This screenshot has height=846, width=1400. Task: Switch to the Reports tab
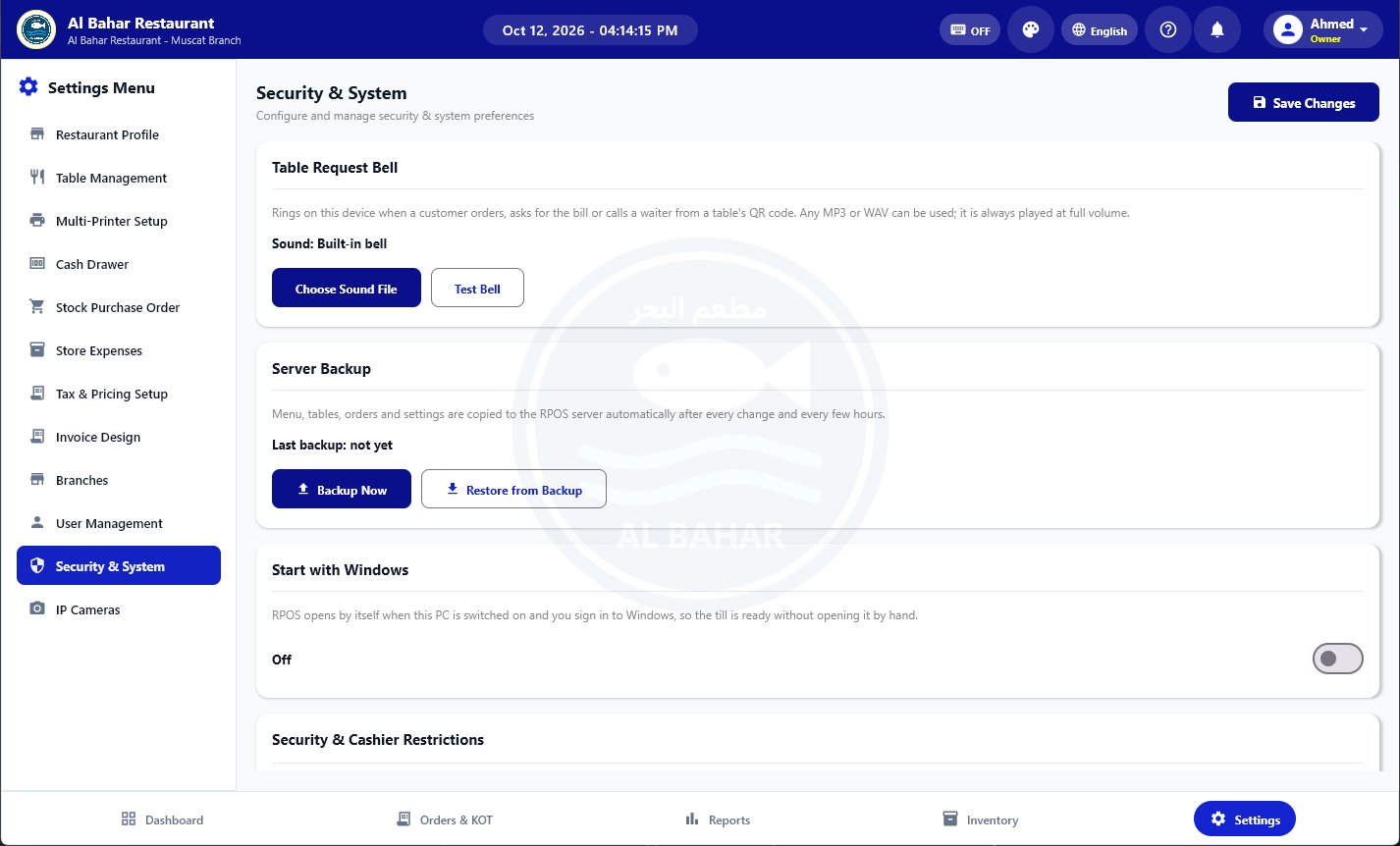tap(718, 819)
